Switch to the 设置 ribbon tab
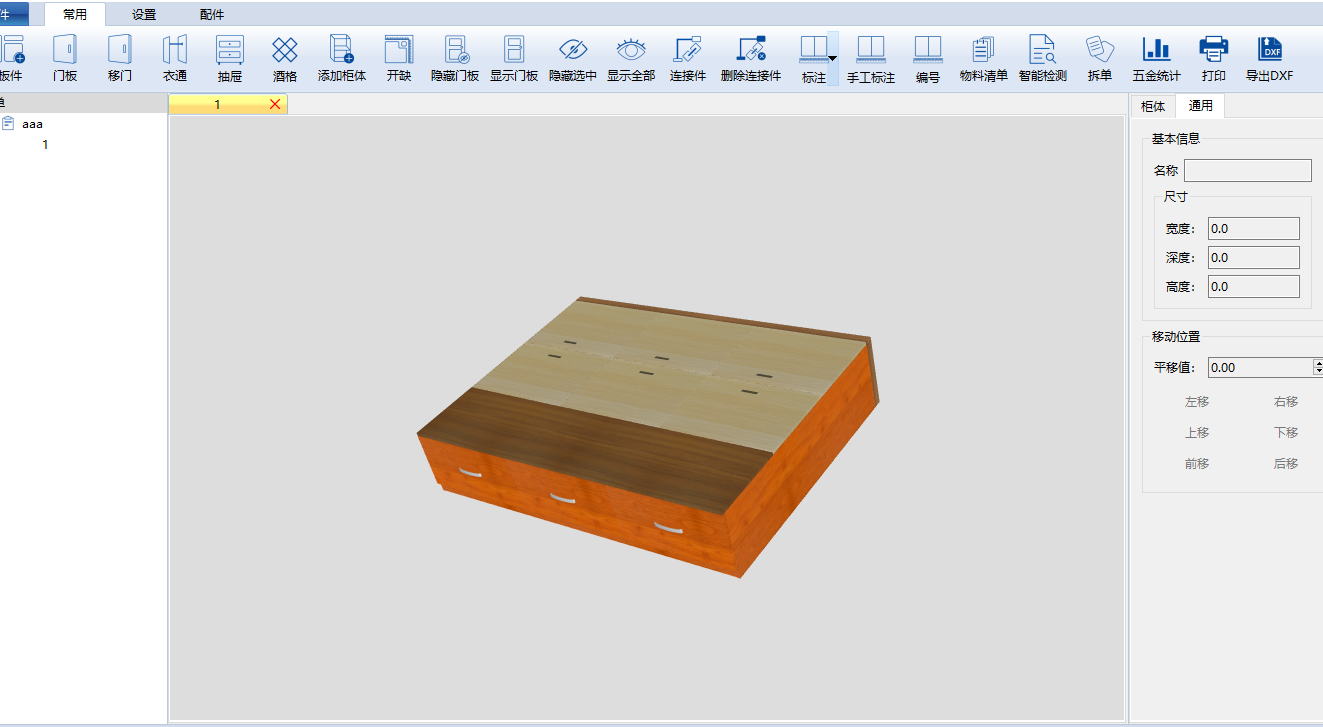 tap(144, 15)
